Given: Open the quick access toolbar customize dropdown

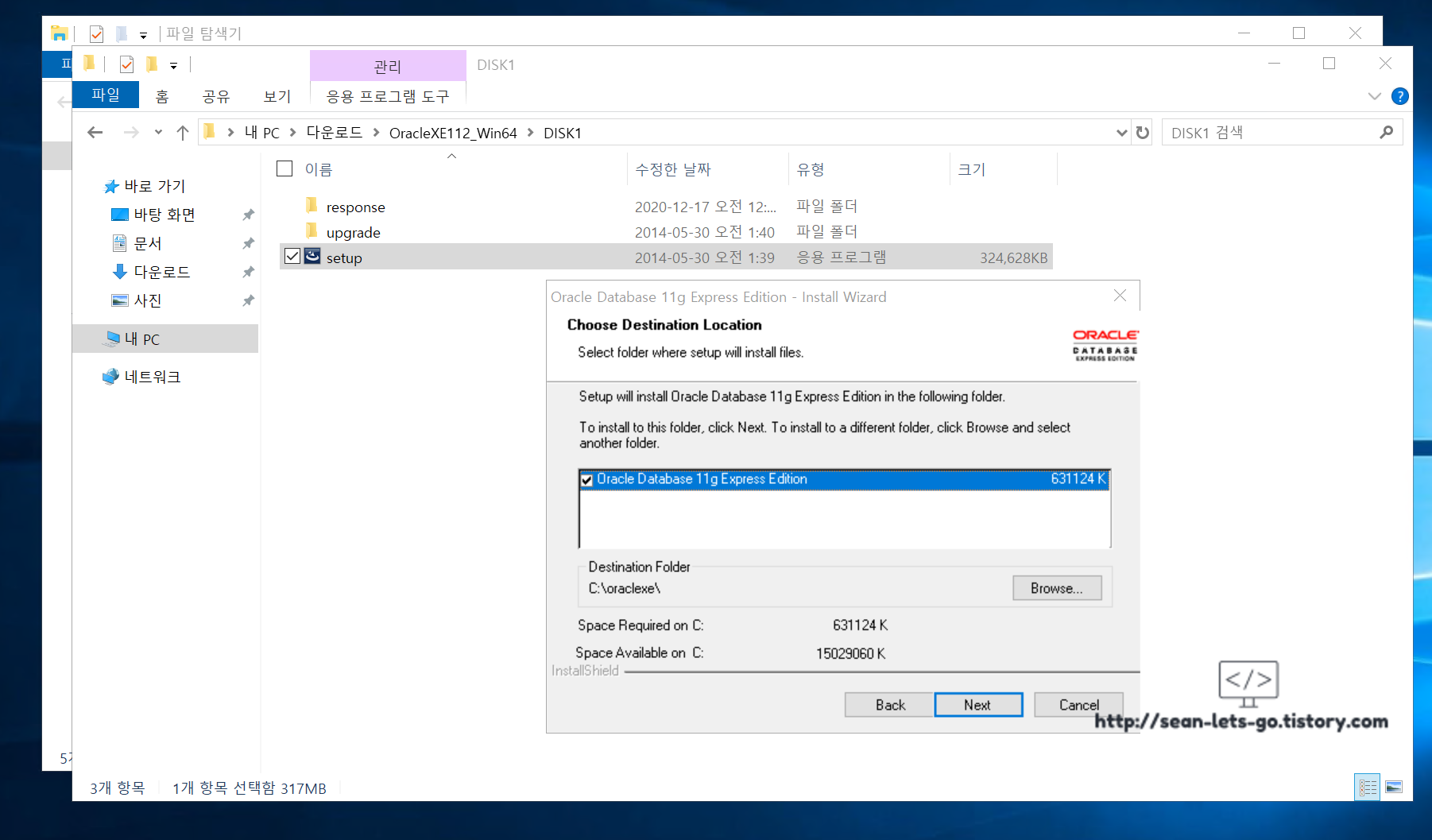Looking at the screenshot, I should tap(173, 66).
